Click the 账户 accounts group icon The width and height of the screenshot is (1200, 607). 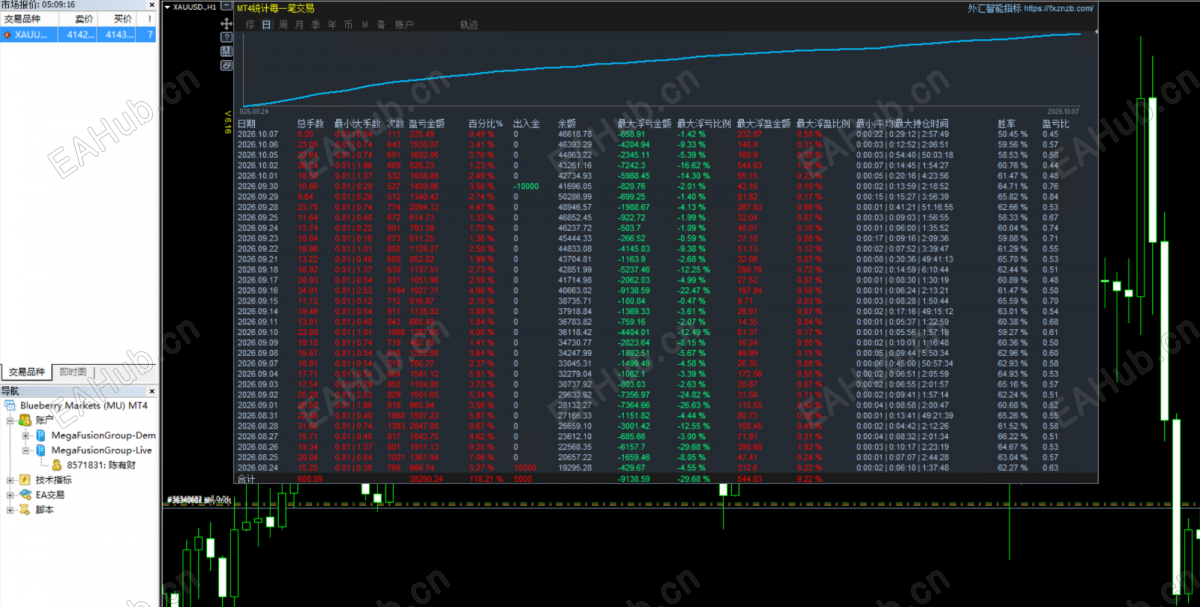[23, 421]
